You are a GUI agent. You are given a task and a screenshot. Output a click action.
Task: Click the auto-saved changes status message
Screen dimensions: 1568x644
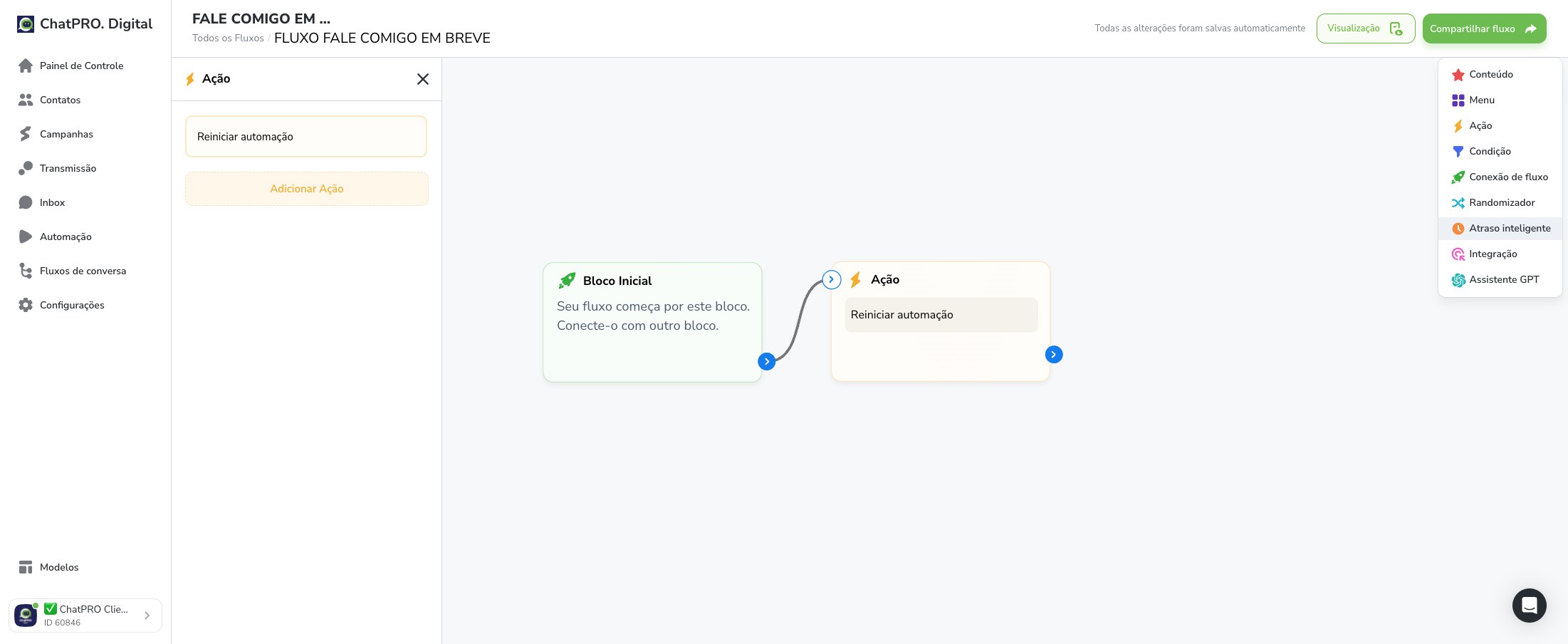pos(1200,28)
